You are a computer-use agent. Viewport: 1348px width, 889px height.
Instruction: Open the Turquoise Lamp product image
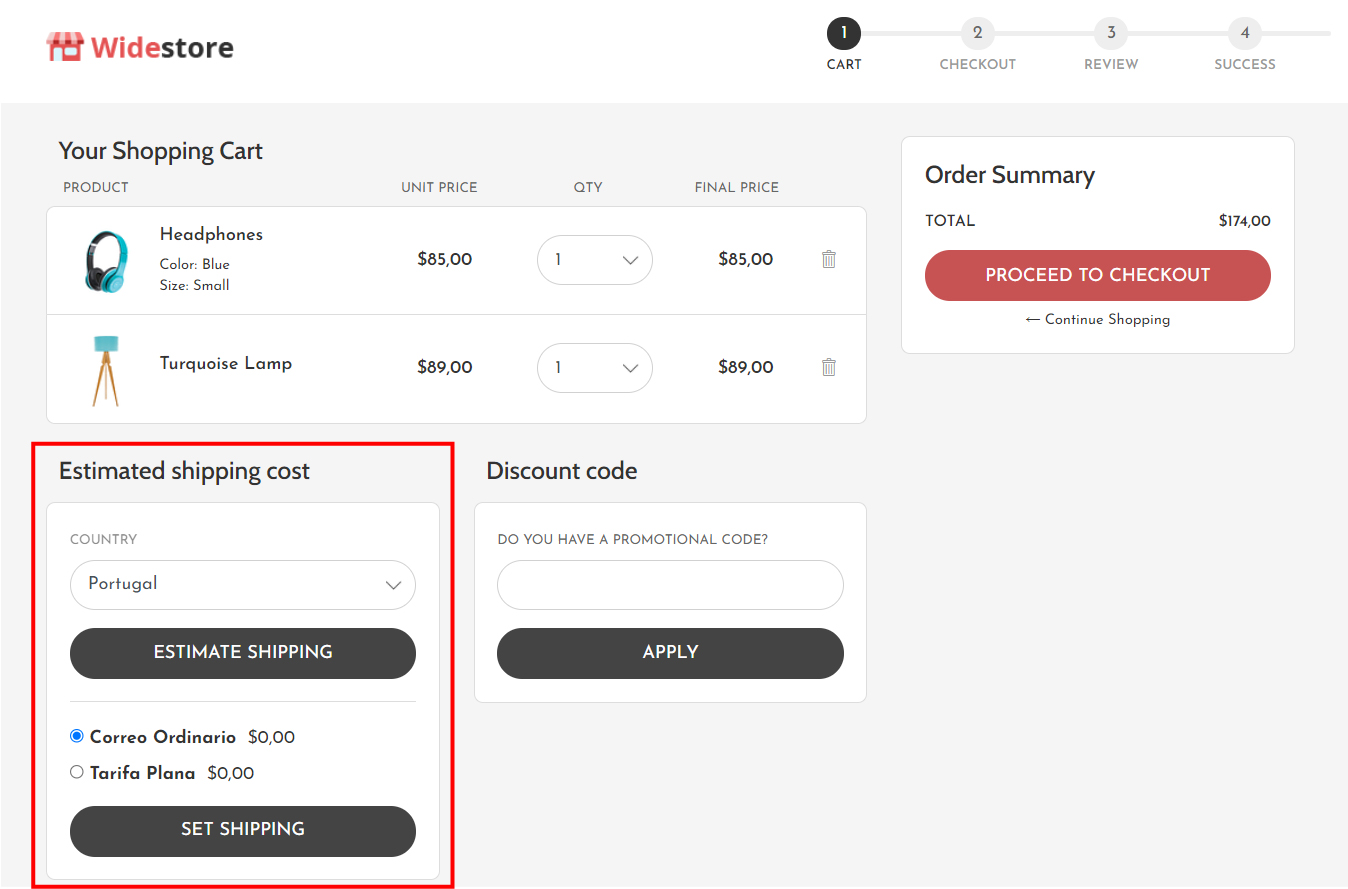pos(105,370)
